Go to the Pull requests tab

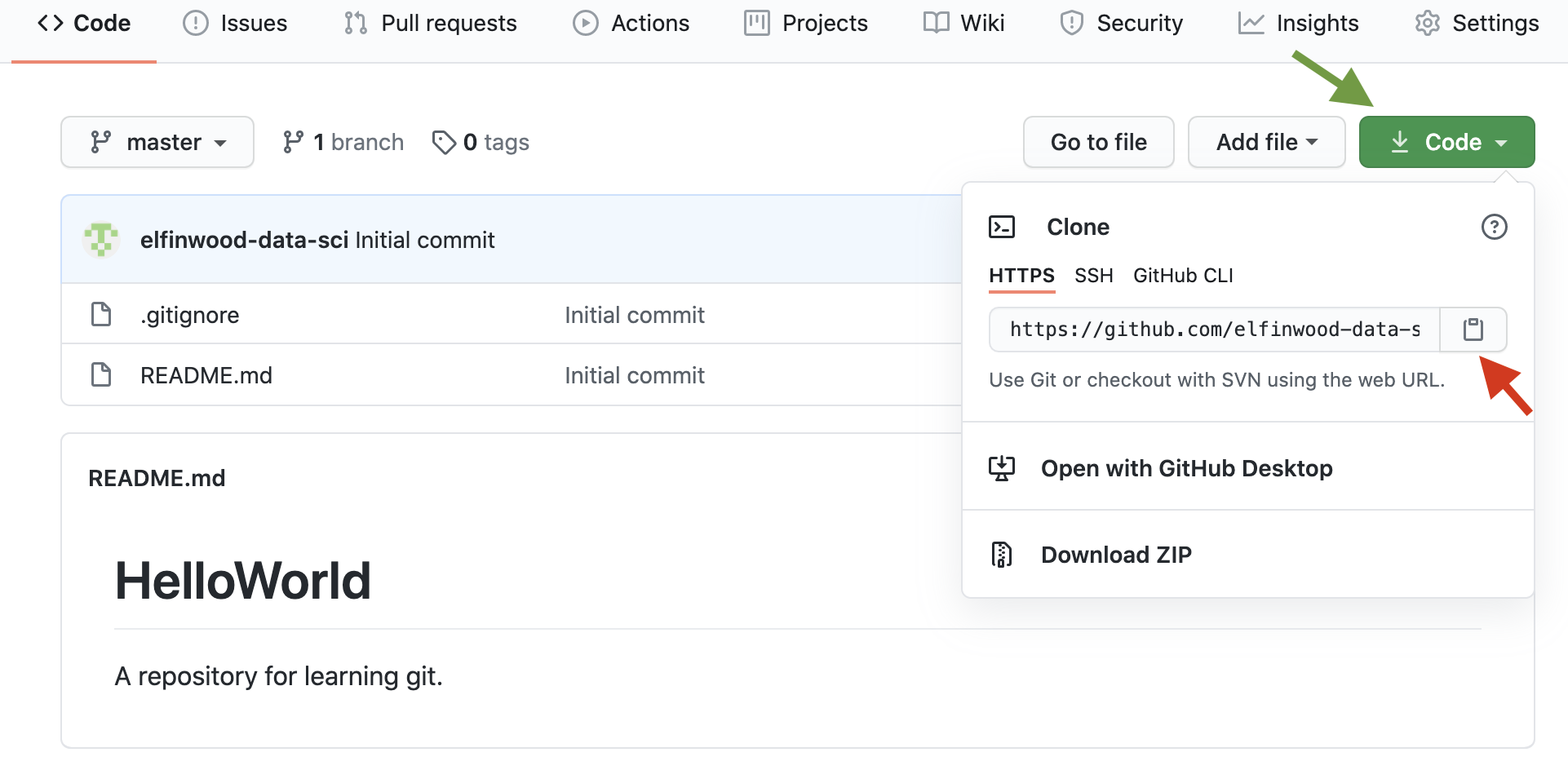431,23
